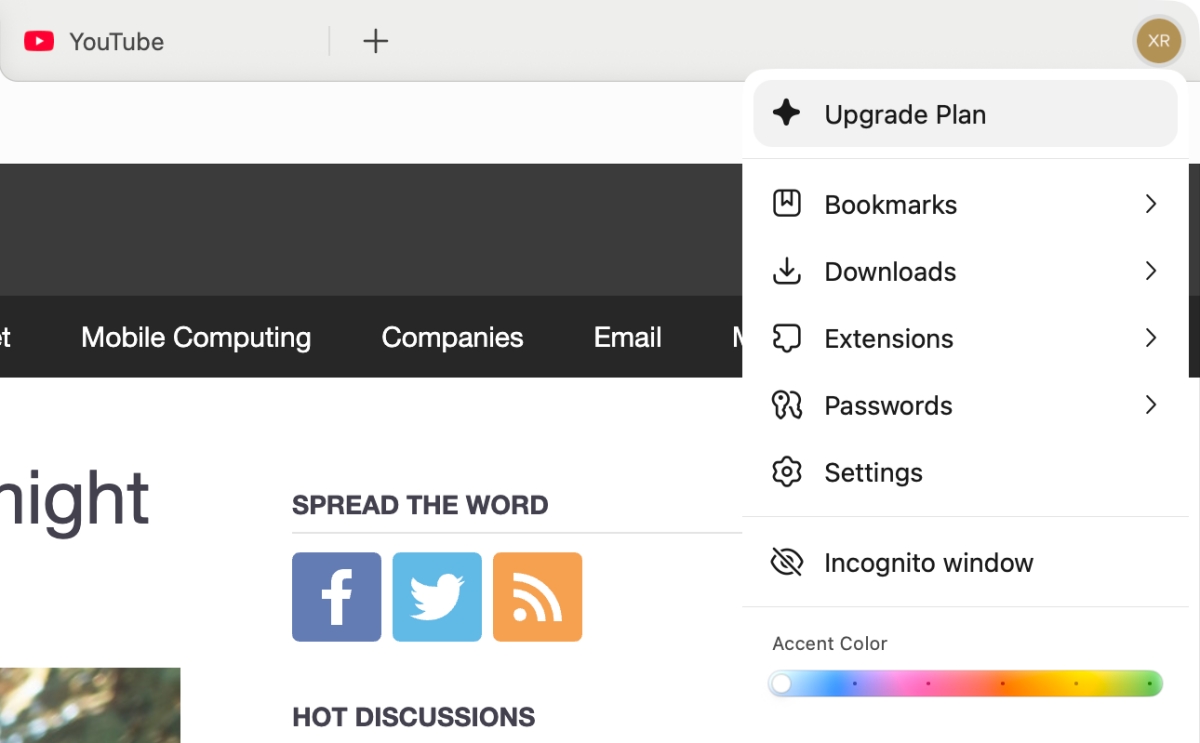Open new tab with plus icon
This screenshot has width=1200, height=743.
pyautogui.click(x=375, y=41)
